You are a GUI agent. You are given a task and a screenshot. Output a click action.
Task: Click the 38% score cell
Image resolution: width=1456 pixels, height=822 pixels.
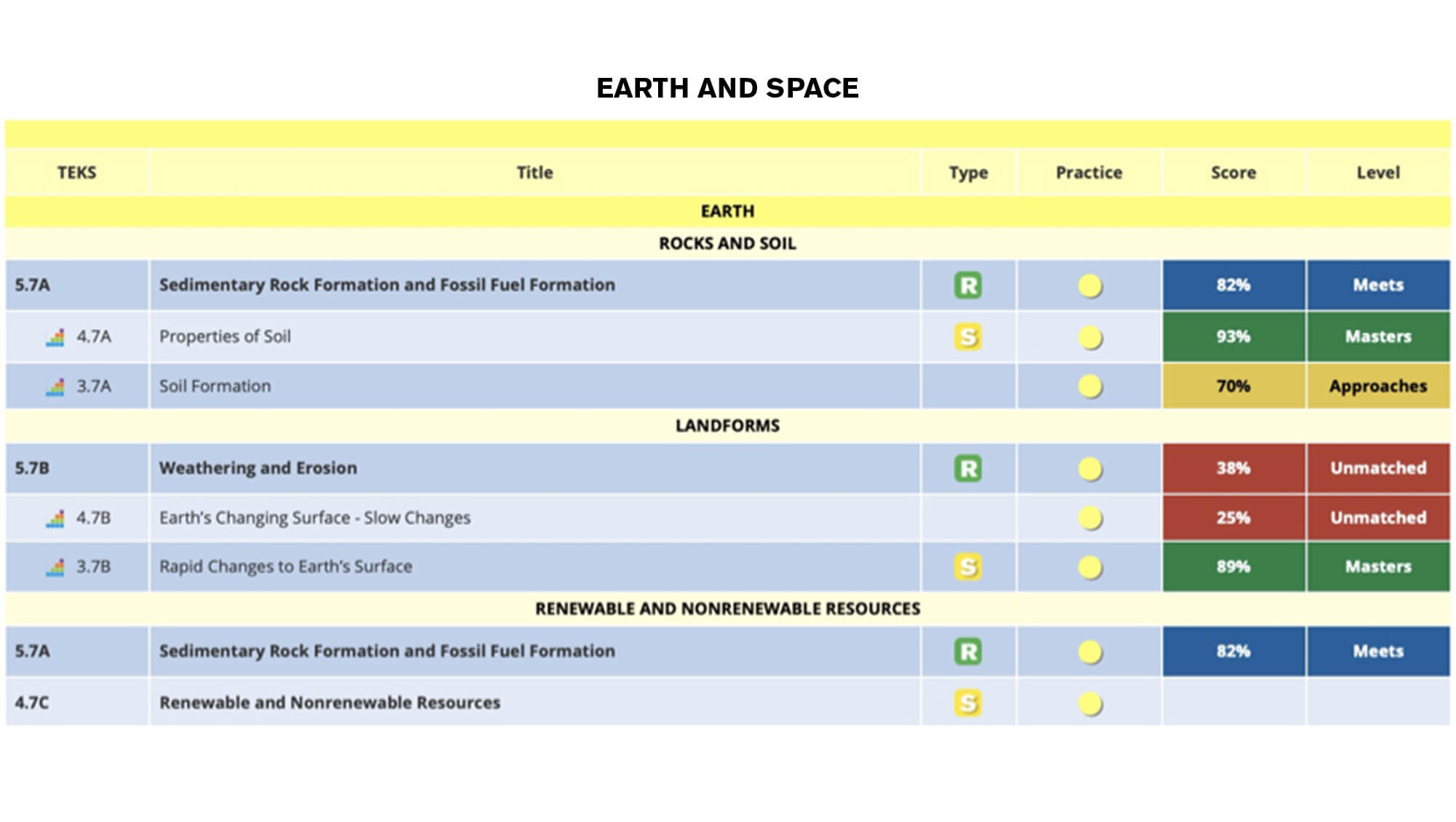1233,468
